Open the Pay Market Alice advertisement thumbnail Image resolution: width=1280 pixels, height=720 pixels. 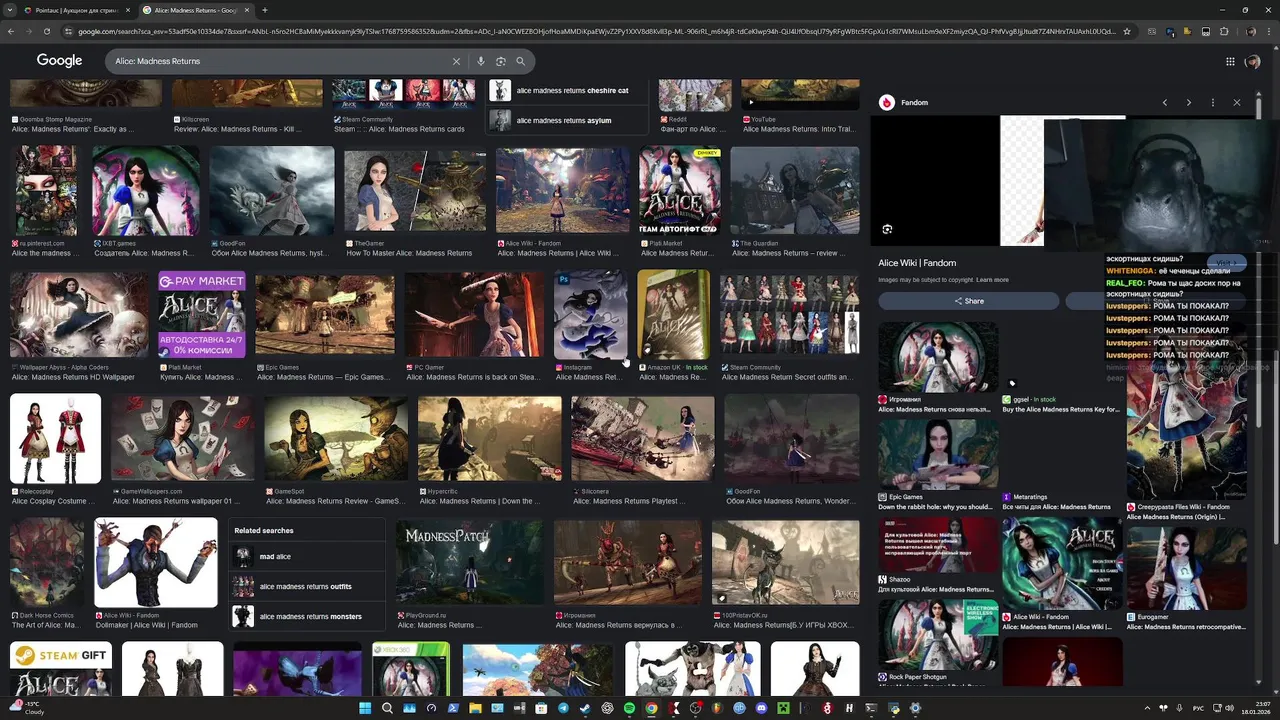pyautogui.click(x=201, y=314)
